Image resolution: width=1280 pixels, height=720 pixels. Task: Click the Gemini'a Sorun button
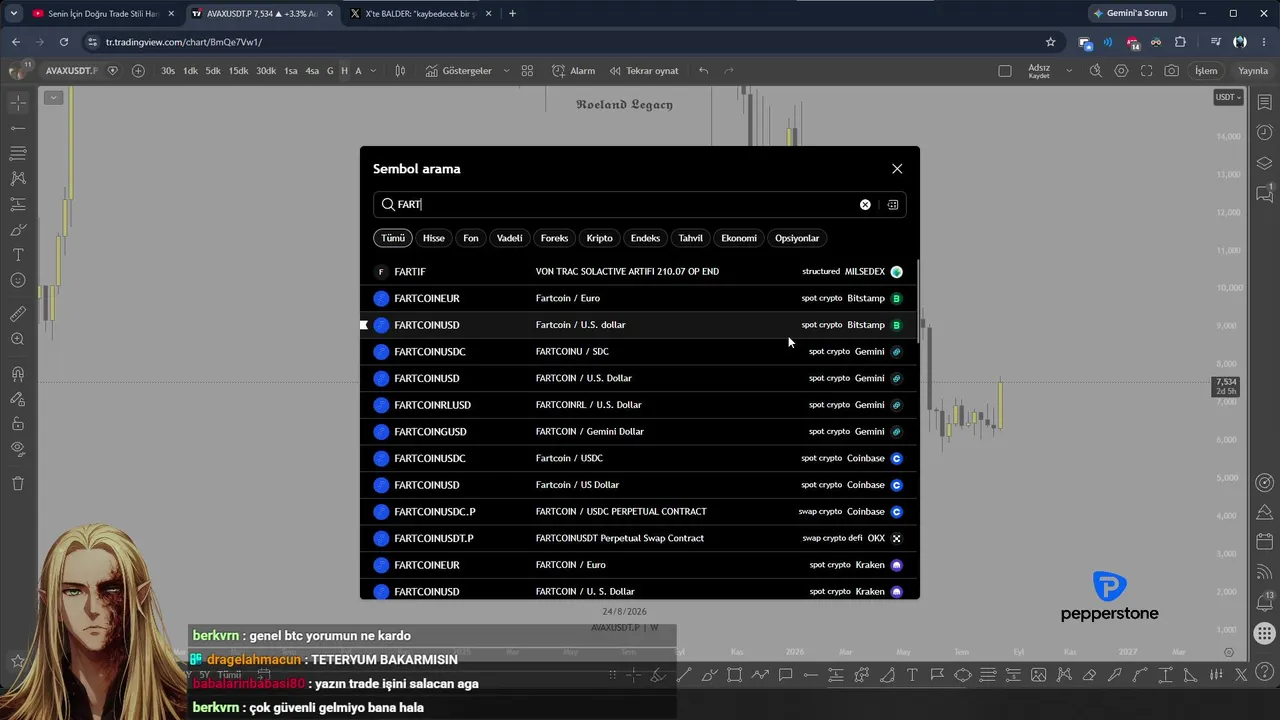[1131, 13]
